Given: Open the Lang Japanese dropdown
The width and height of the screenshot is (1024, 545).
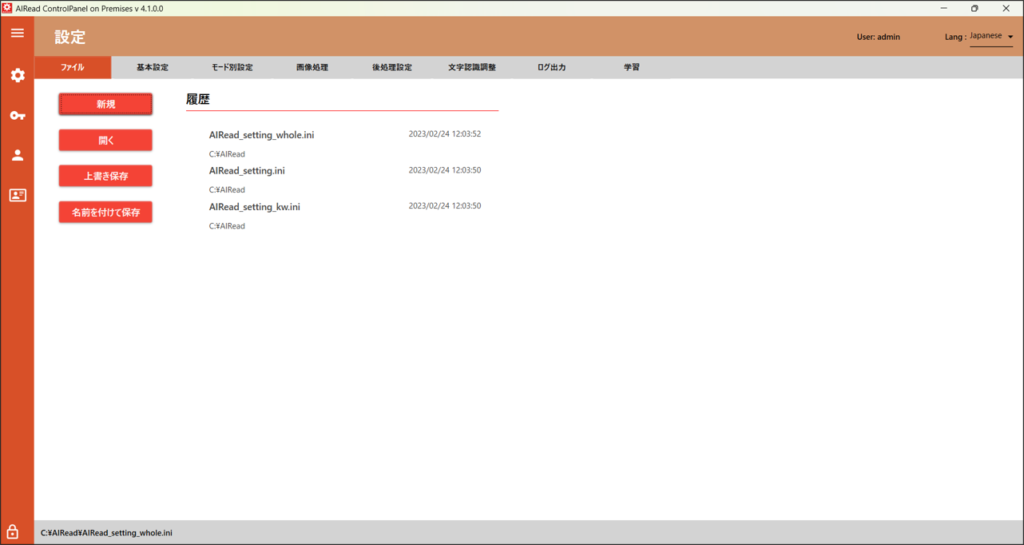Looking at the screenshot, I should pos(991,37).
